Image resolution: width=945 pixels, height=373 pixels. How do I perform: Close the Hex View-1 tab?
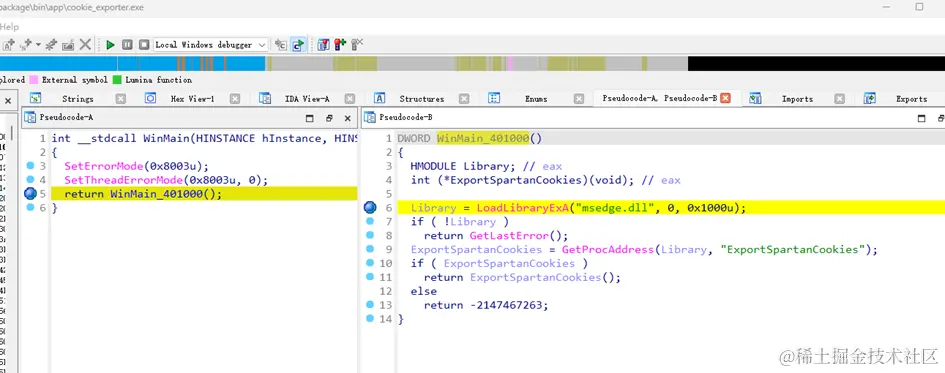pyautogui.click(x=234, y=99)
